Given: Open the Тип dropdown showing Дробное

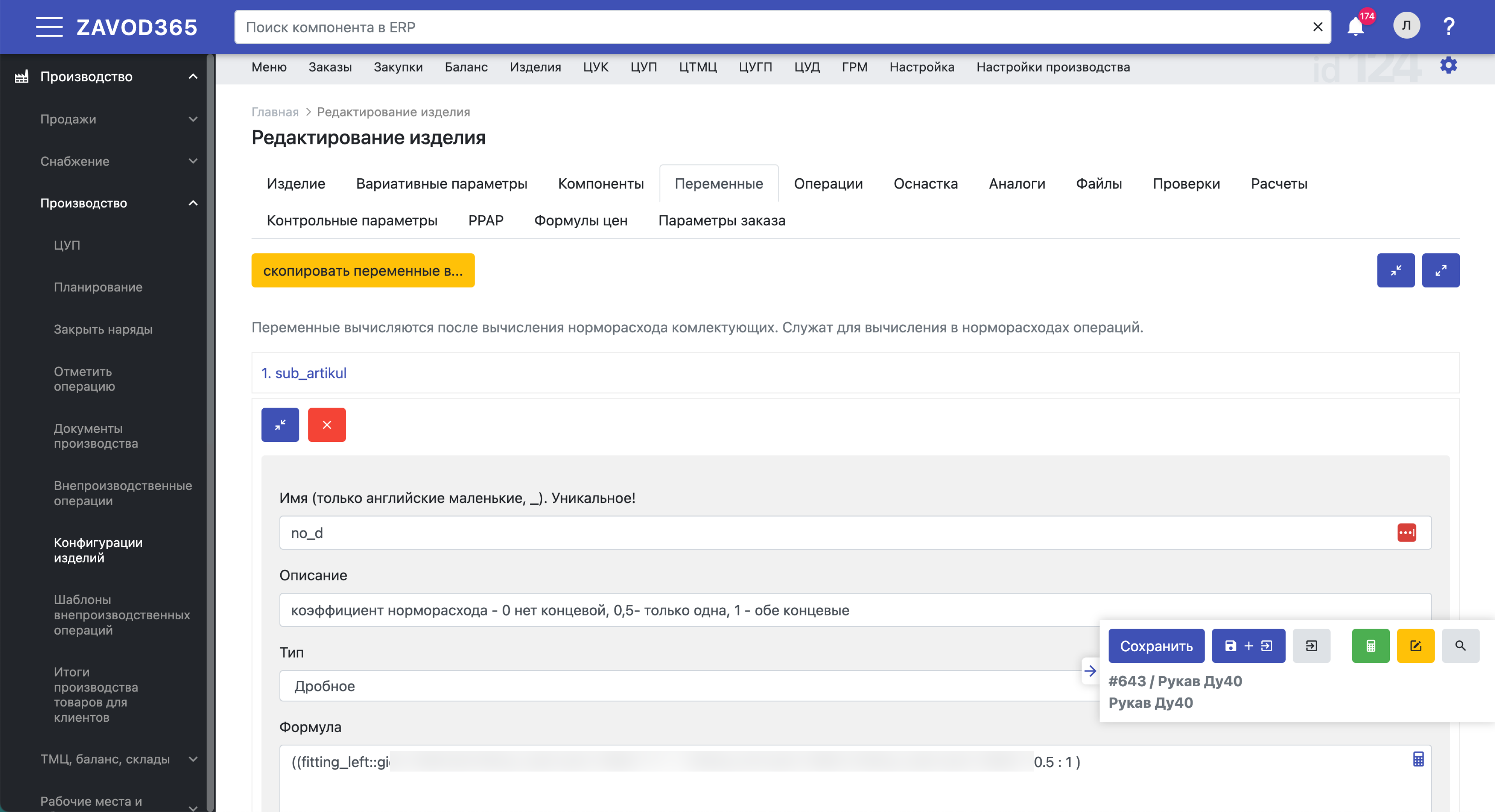Looking at the screenshot, I should 679,686.
